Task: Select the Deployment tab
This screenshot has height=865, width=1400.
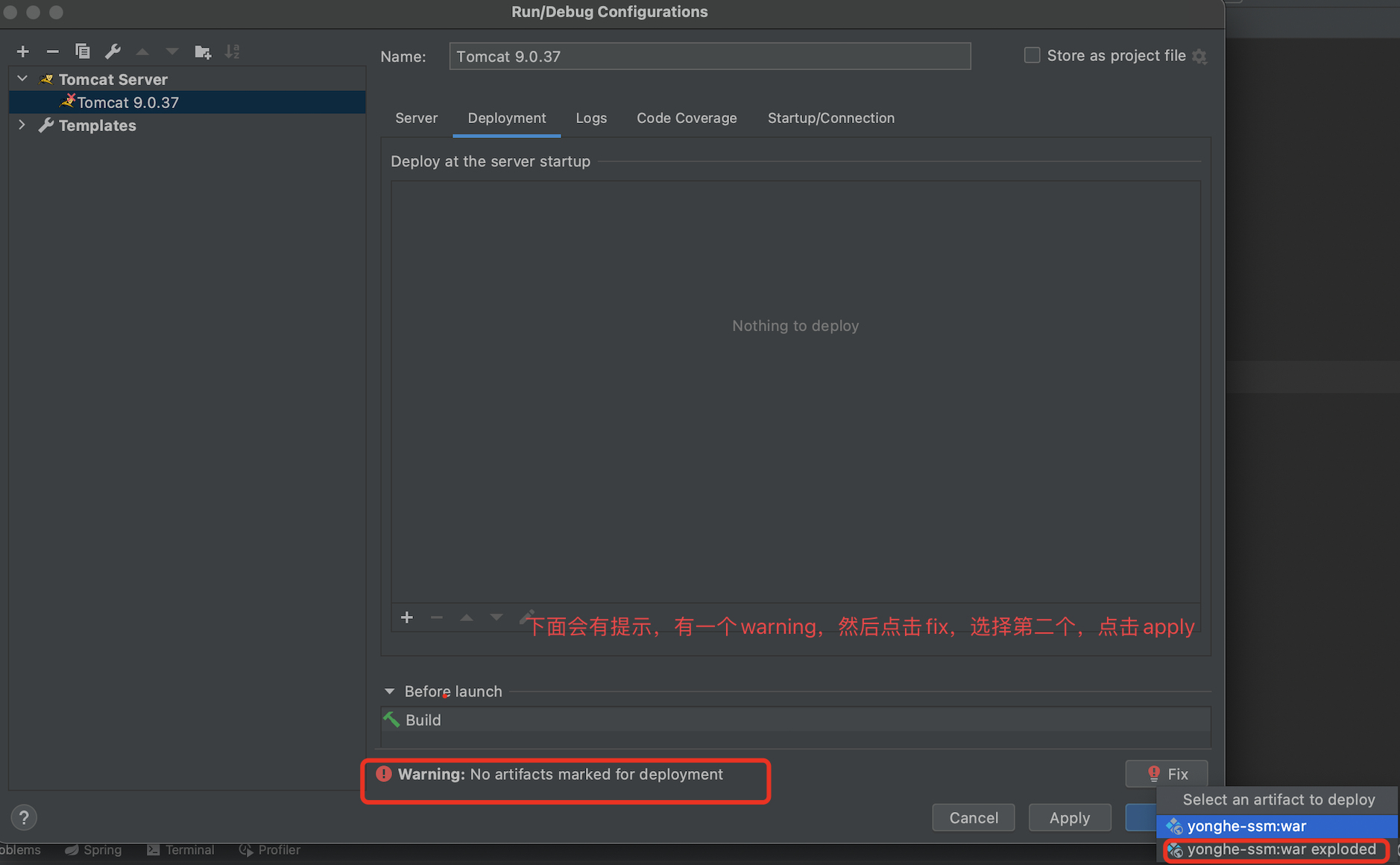Action: [507, 118]
